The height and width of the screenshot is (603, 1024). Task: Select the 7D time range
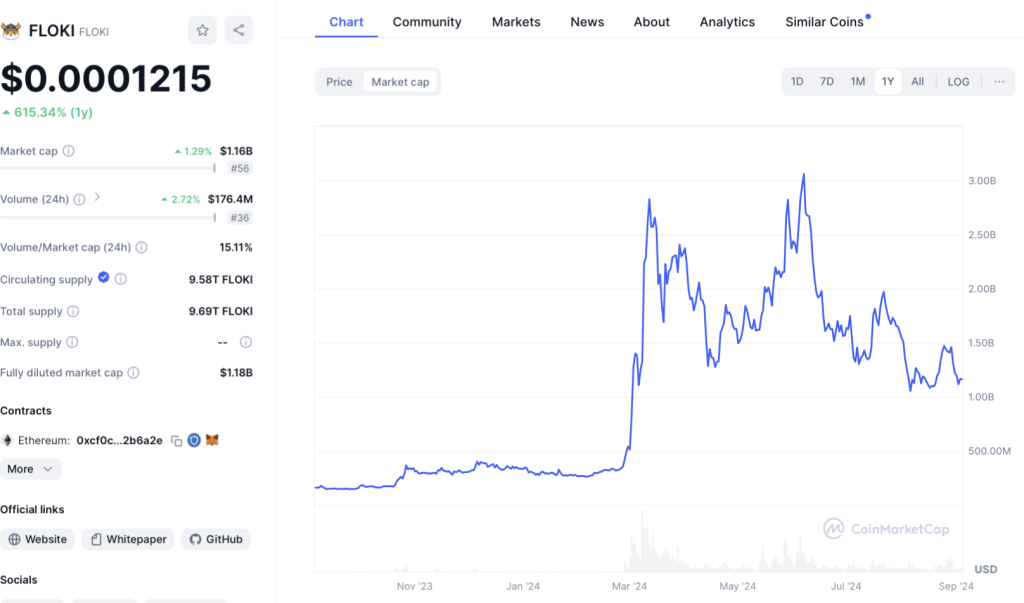(827, 82)
